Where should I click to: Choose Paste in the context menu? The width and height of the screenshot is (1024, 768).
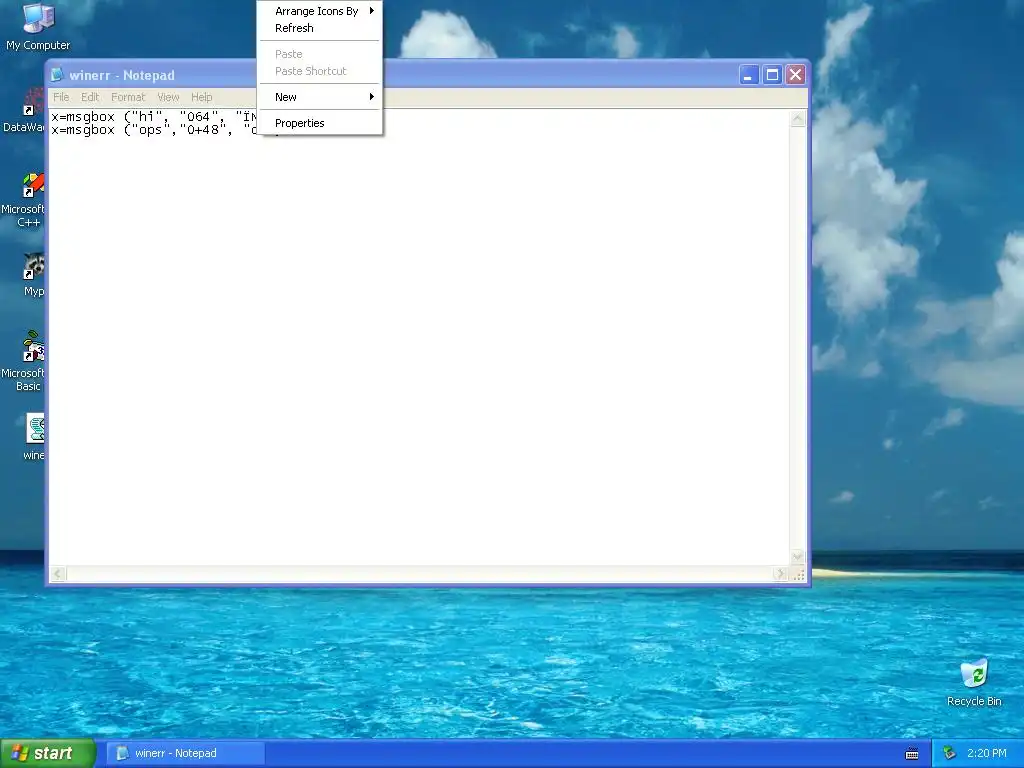(x=320, y=54)
